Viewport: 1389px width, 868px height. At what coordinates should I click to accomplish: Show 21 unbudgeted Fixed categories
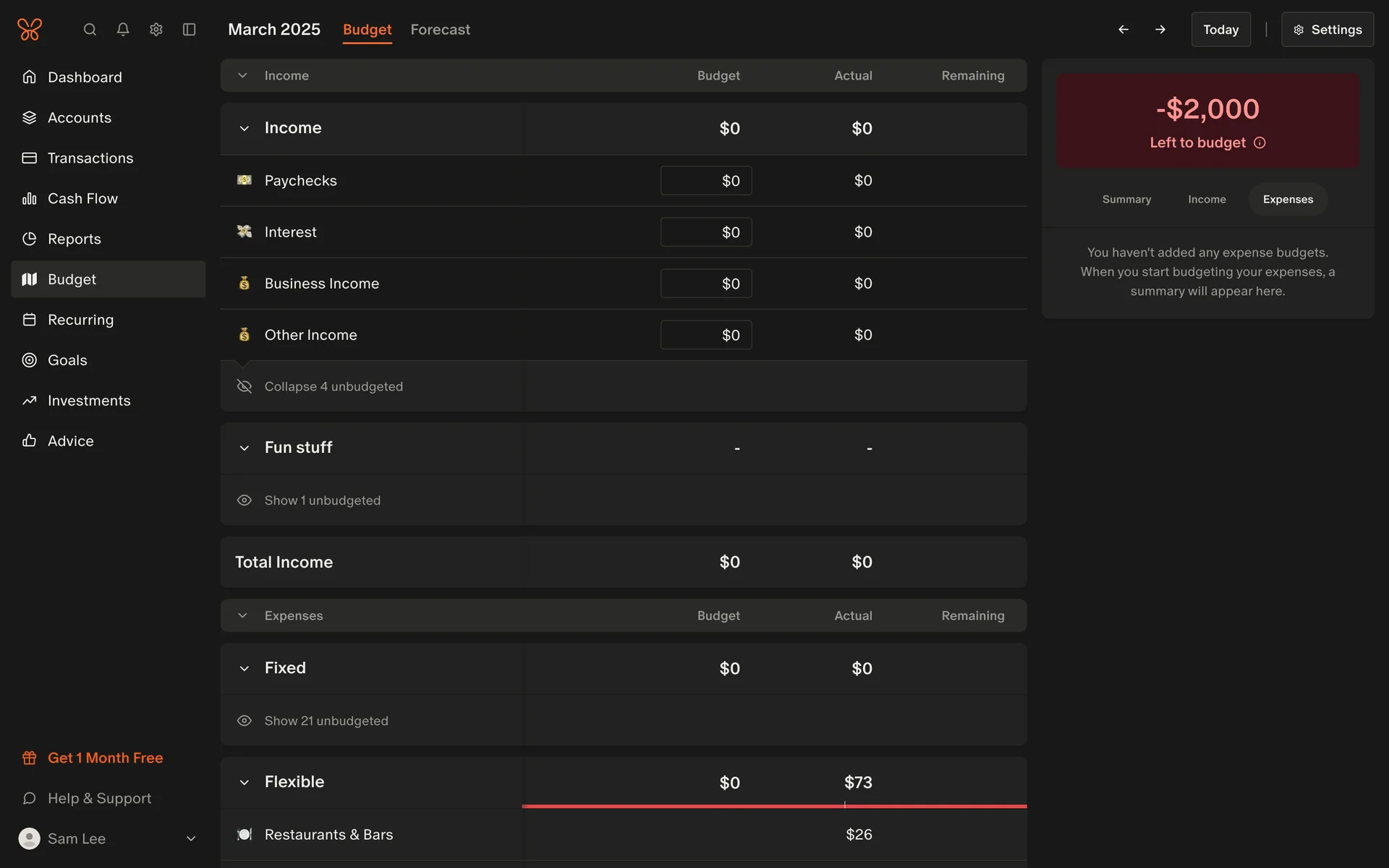[x=326, y=721]
